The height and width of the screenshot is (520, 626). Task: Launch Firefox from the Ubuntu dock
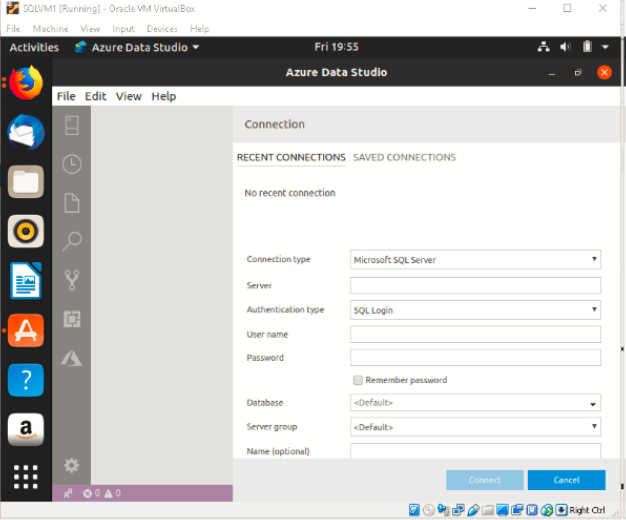coord(26,82)
